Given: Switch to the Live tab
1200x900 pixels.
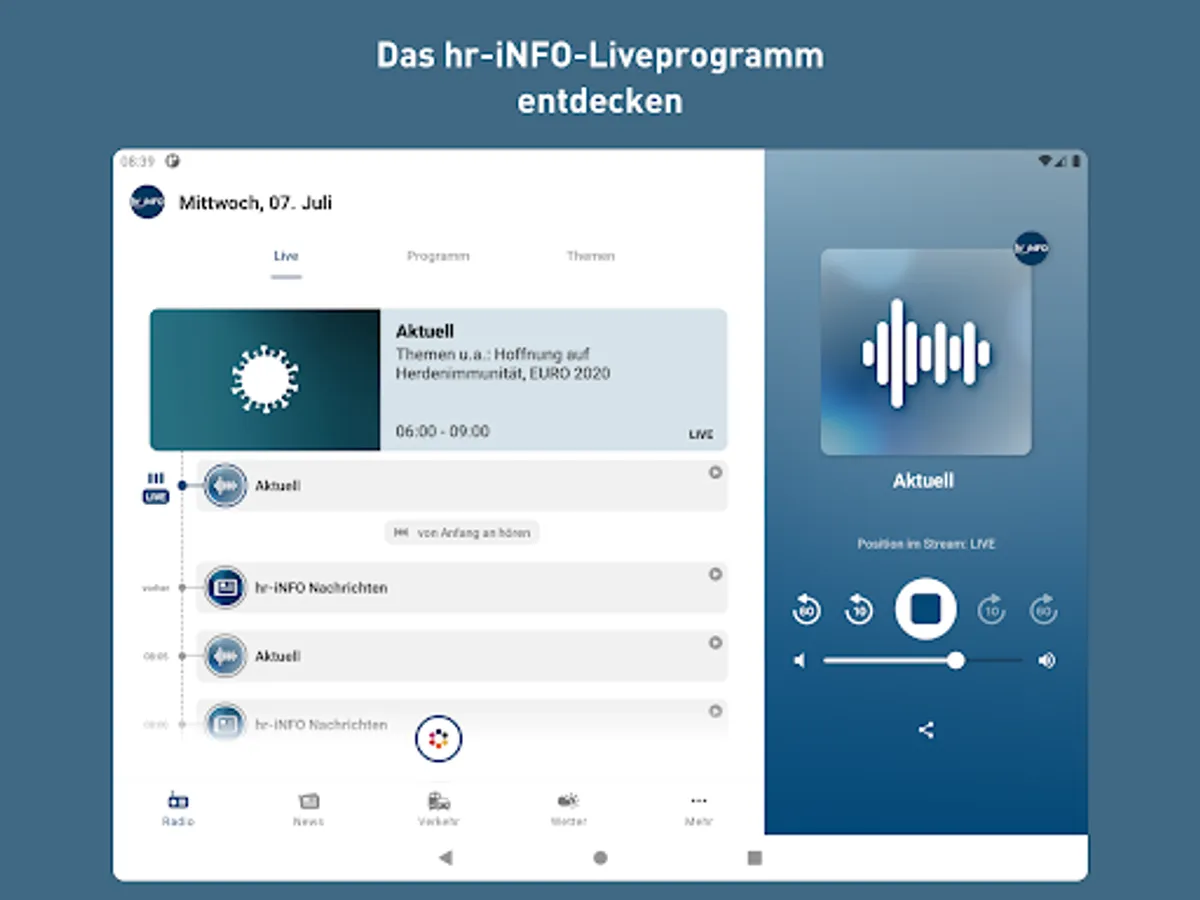Looking at the screenshot, I should (x=286, y=256).
